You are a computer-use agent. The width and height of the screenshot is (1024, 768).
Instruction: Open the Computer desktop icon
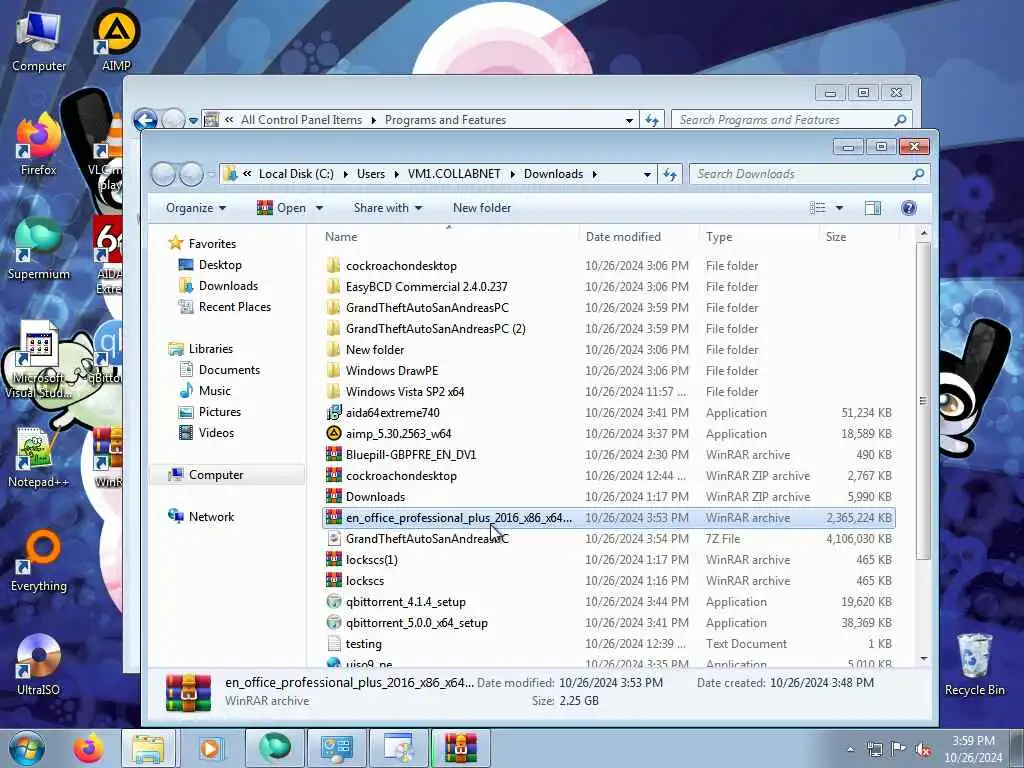point(39,40)
